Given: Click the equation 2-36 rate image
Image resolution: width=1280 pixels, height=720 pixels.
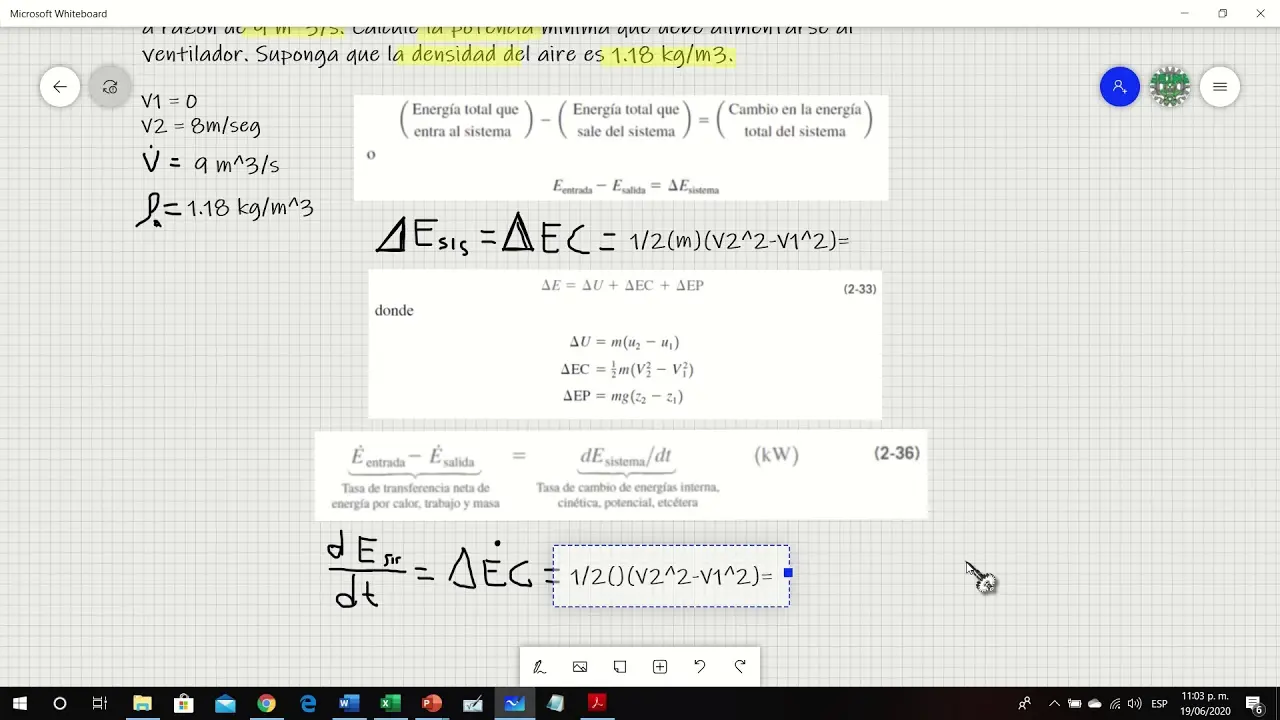Looking at the screenshot, I should click(x=621, y=475).
